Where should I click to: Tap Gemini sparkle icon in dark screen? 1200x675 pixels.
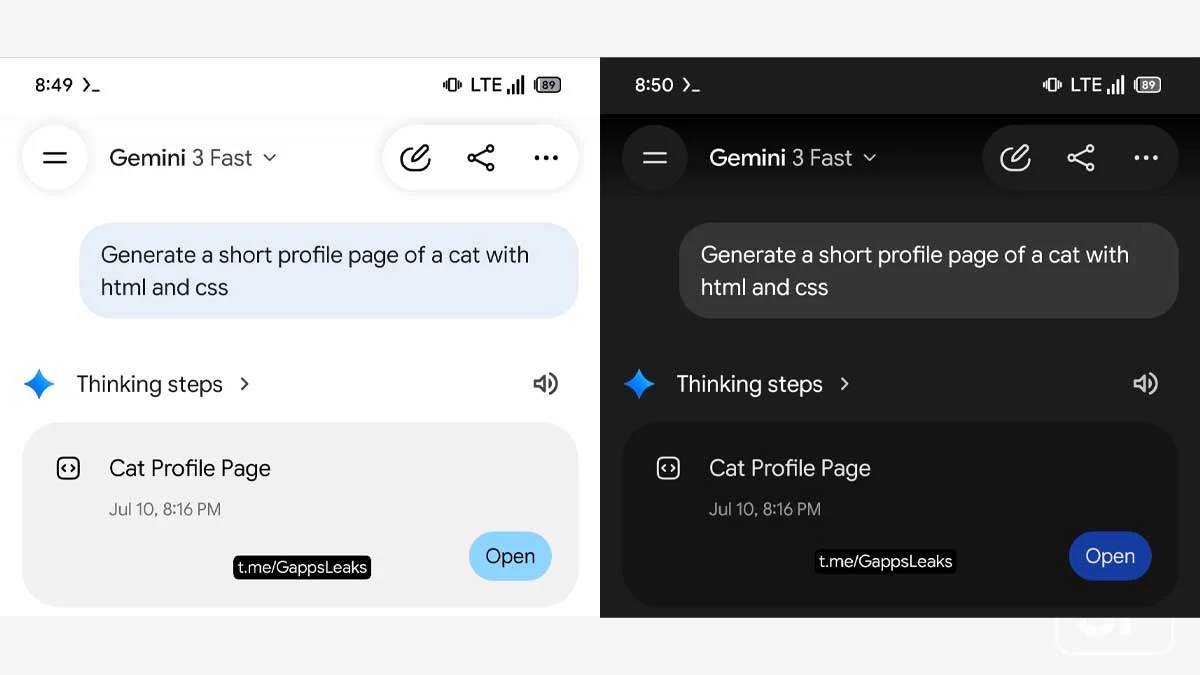[x=639, y=384]
